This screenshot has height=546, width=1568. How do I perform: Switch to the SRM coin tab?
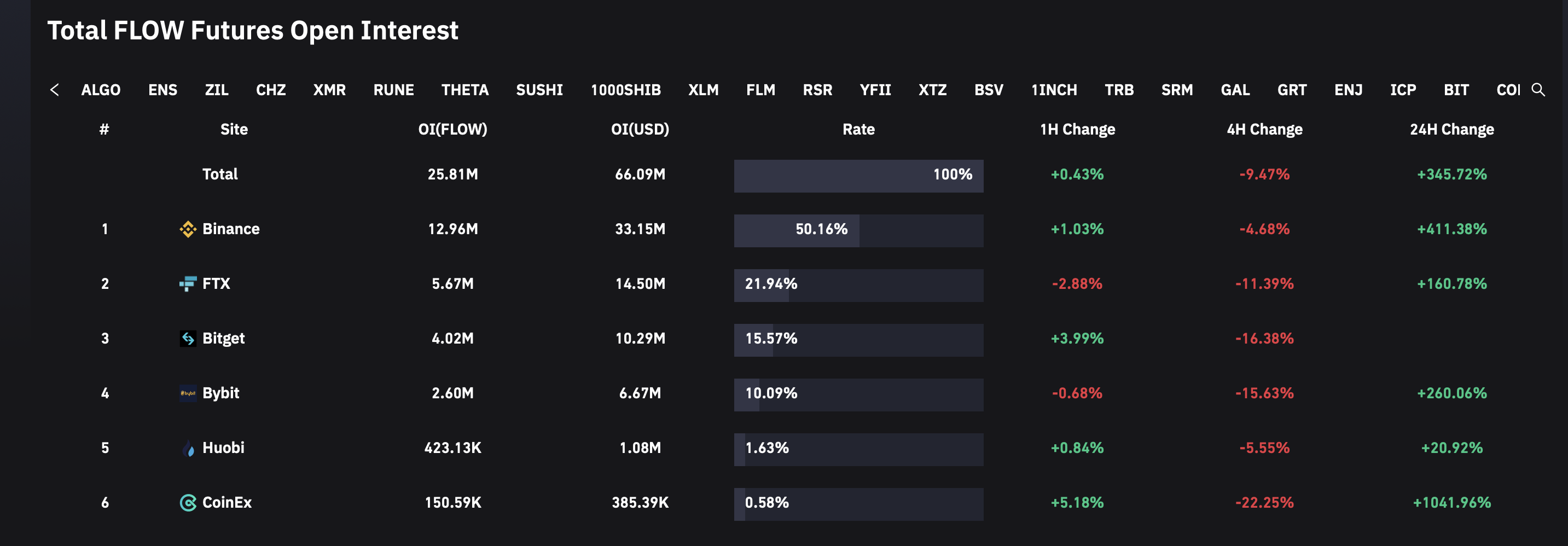point(1177,90)
